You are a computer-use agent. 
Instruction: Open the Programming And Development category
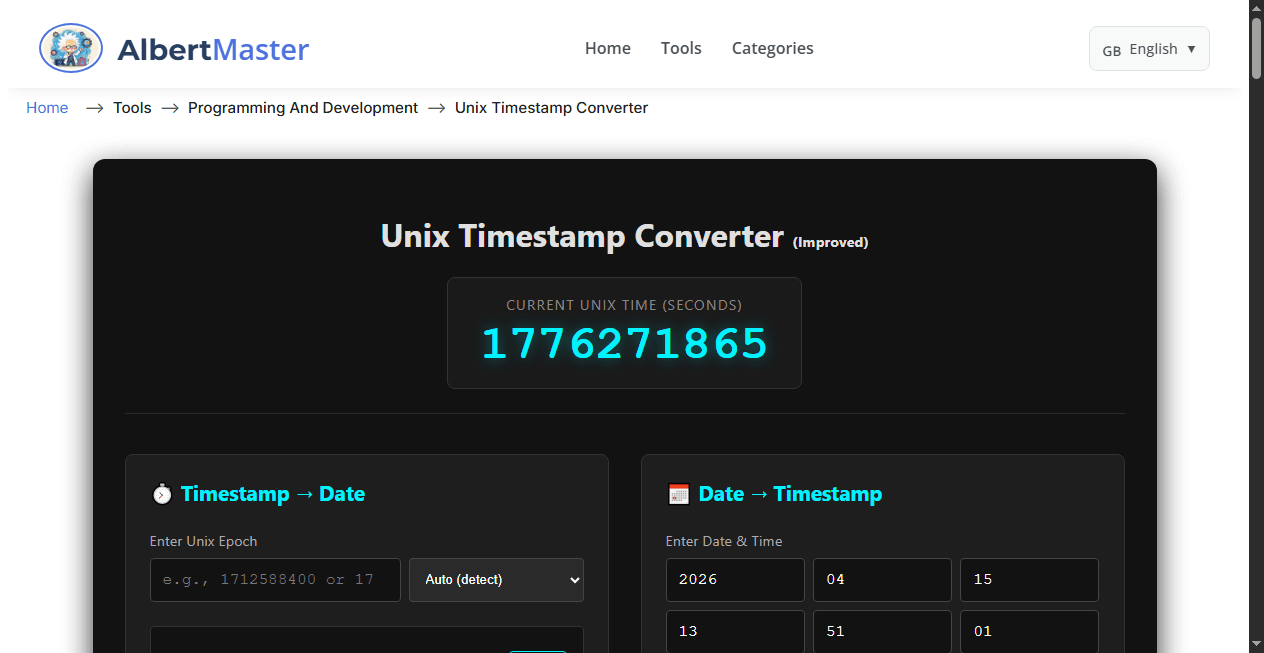tap(302, 107)
